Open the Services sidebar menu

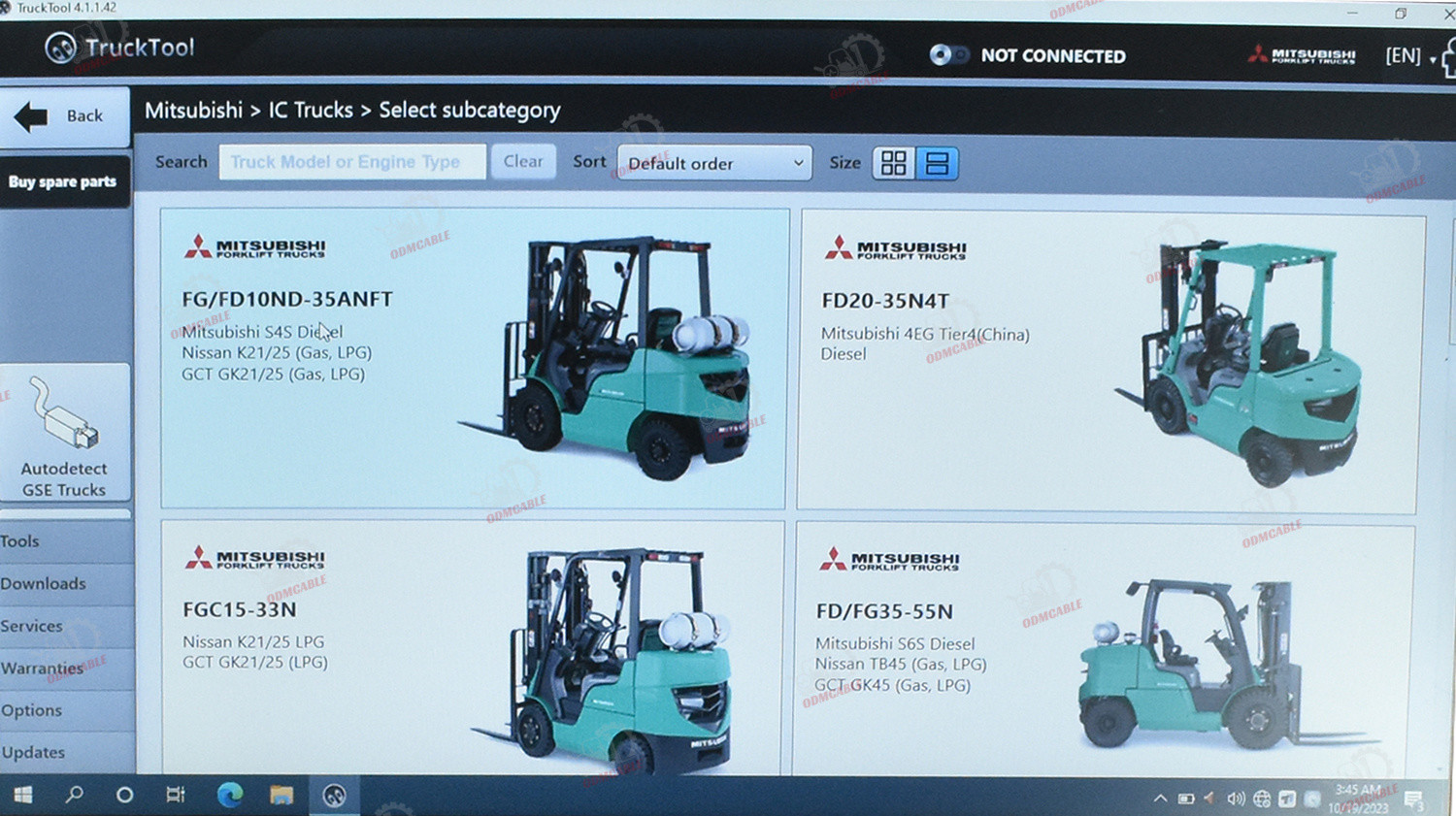(x=66, y=627)
